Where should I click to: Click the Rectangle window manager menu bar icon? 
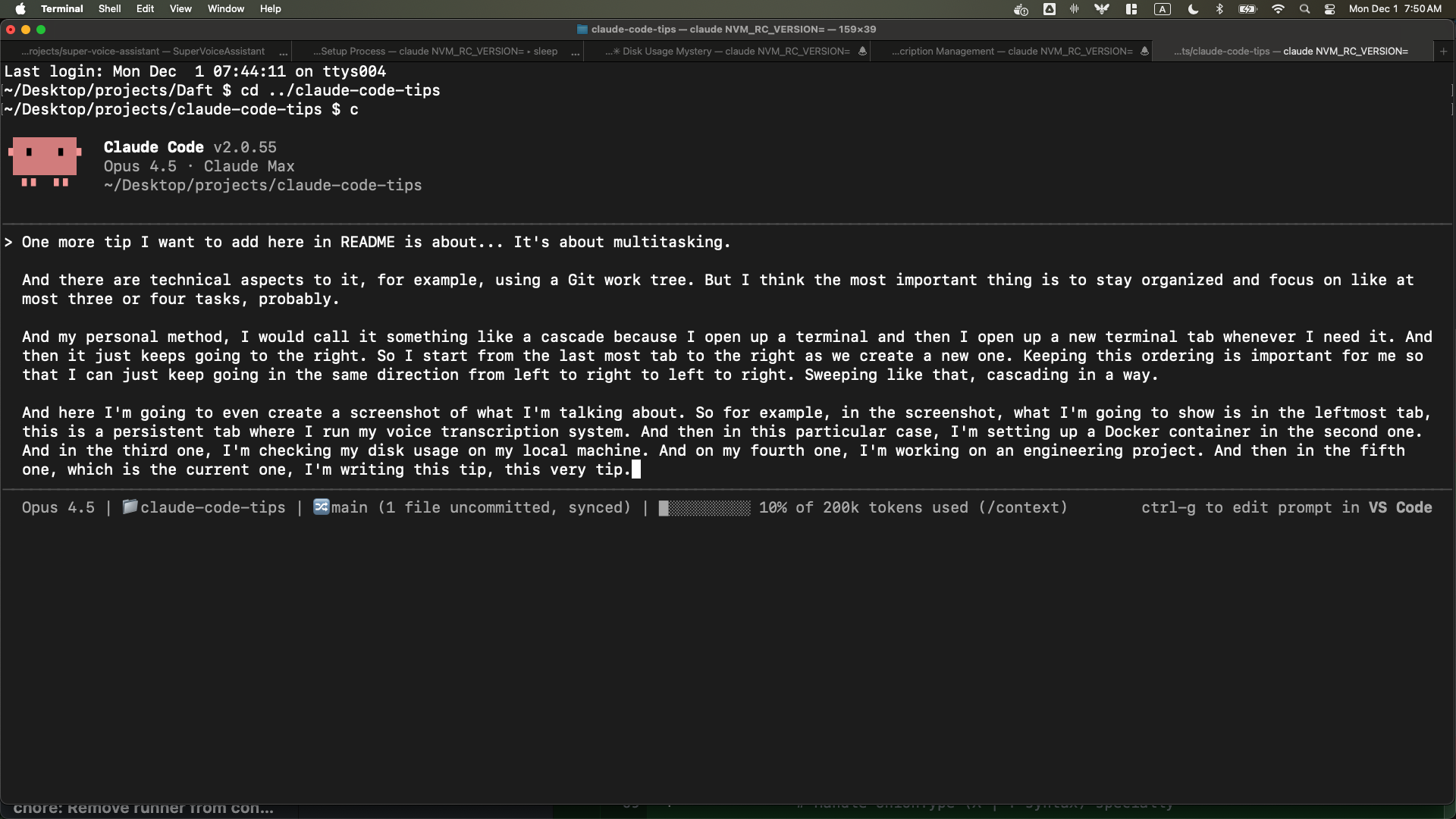click(1130, 8)
